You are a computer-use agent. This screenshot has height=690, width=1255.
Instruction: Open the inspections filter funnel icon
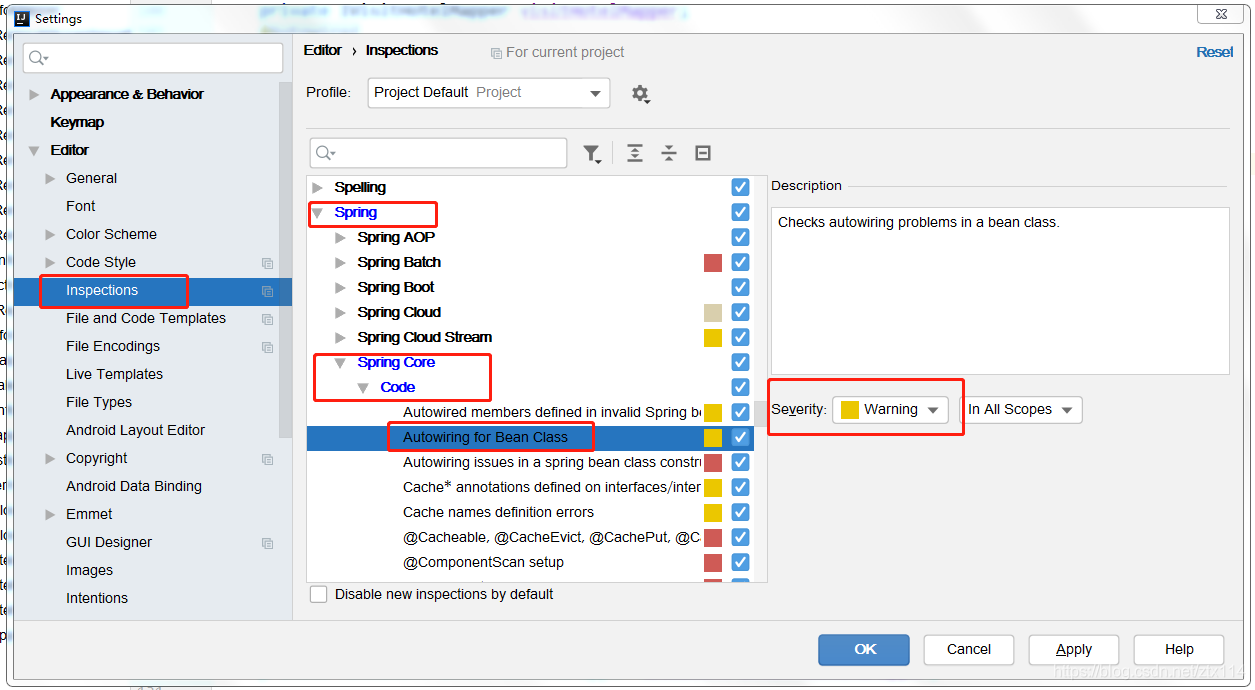(592, 154)
